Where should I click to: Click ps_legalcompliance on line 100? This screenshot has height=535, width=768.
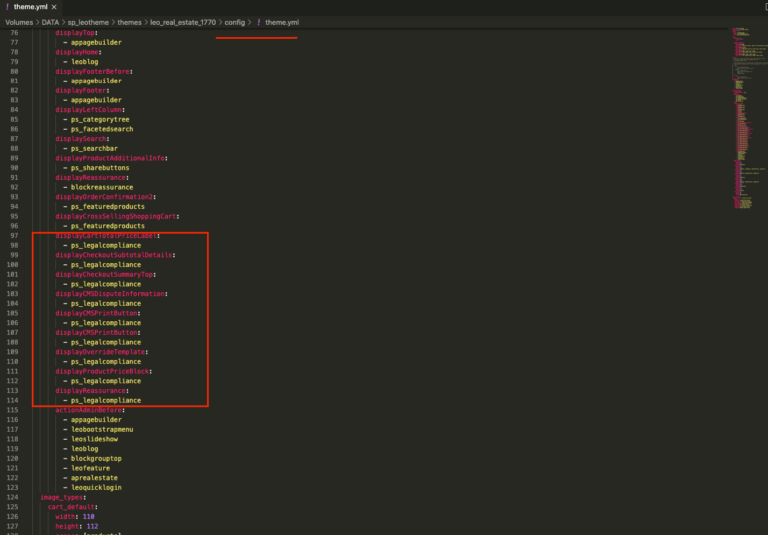(x=106, y=265)
